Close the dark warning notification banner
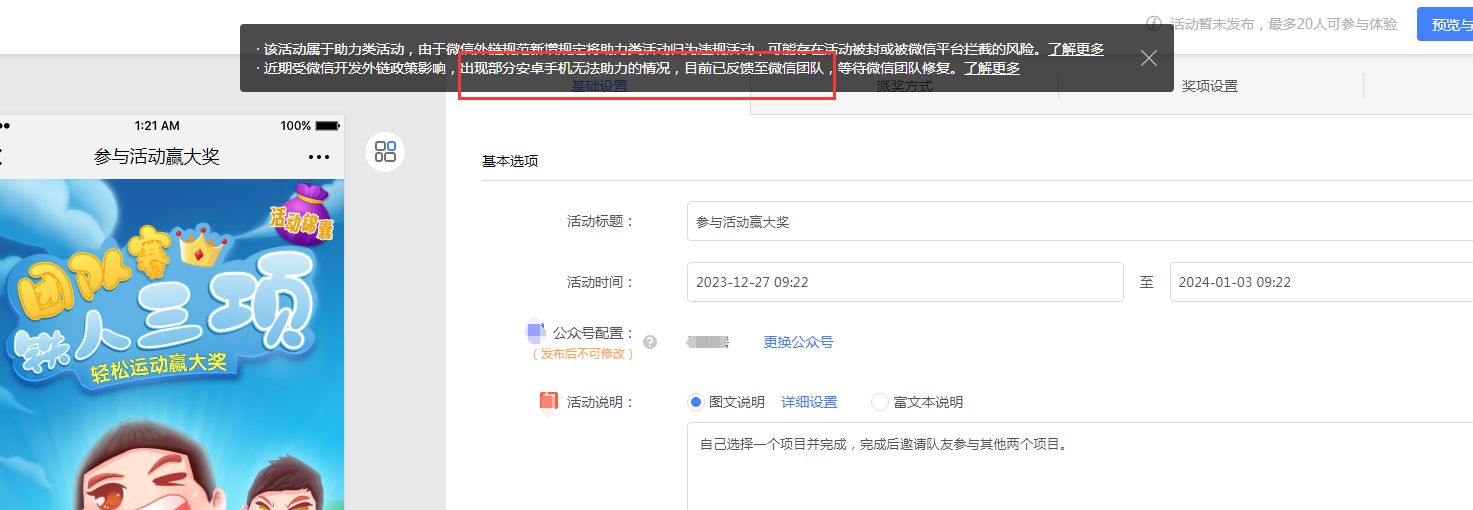 point(1149,58)
